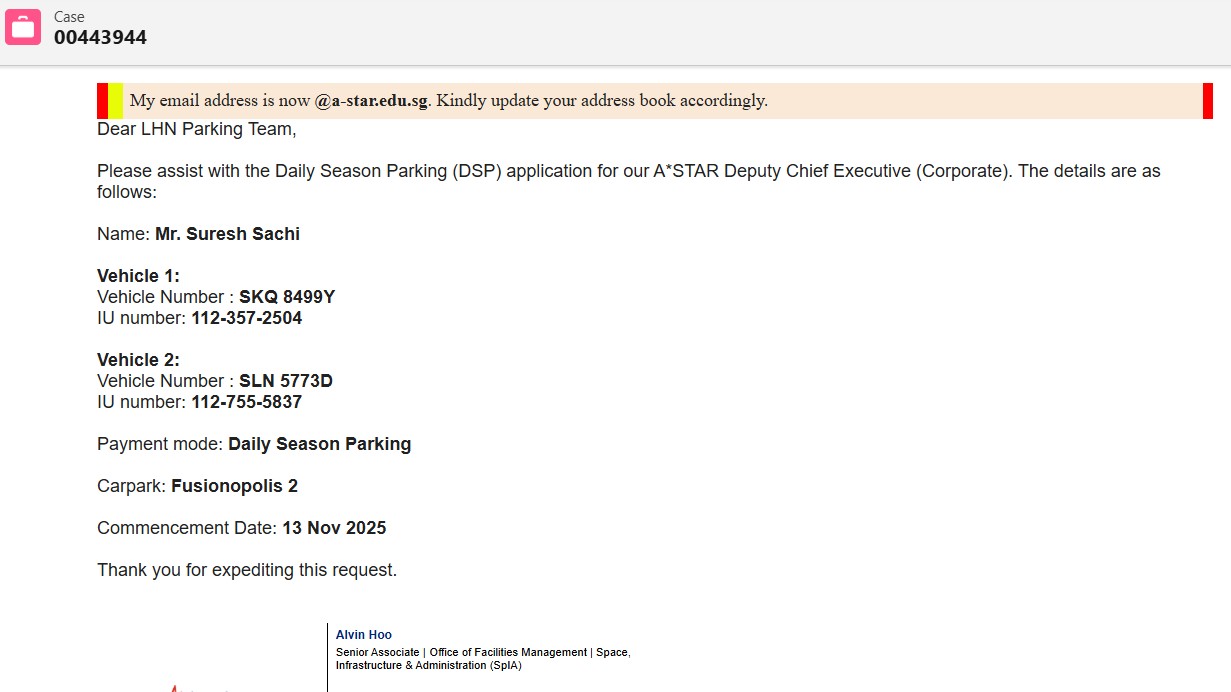Click the Fusionopolis 2 carpark text

click(x=234, y=486)
